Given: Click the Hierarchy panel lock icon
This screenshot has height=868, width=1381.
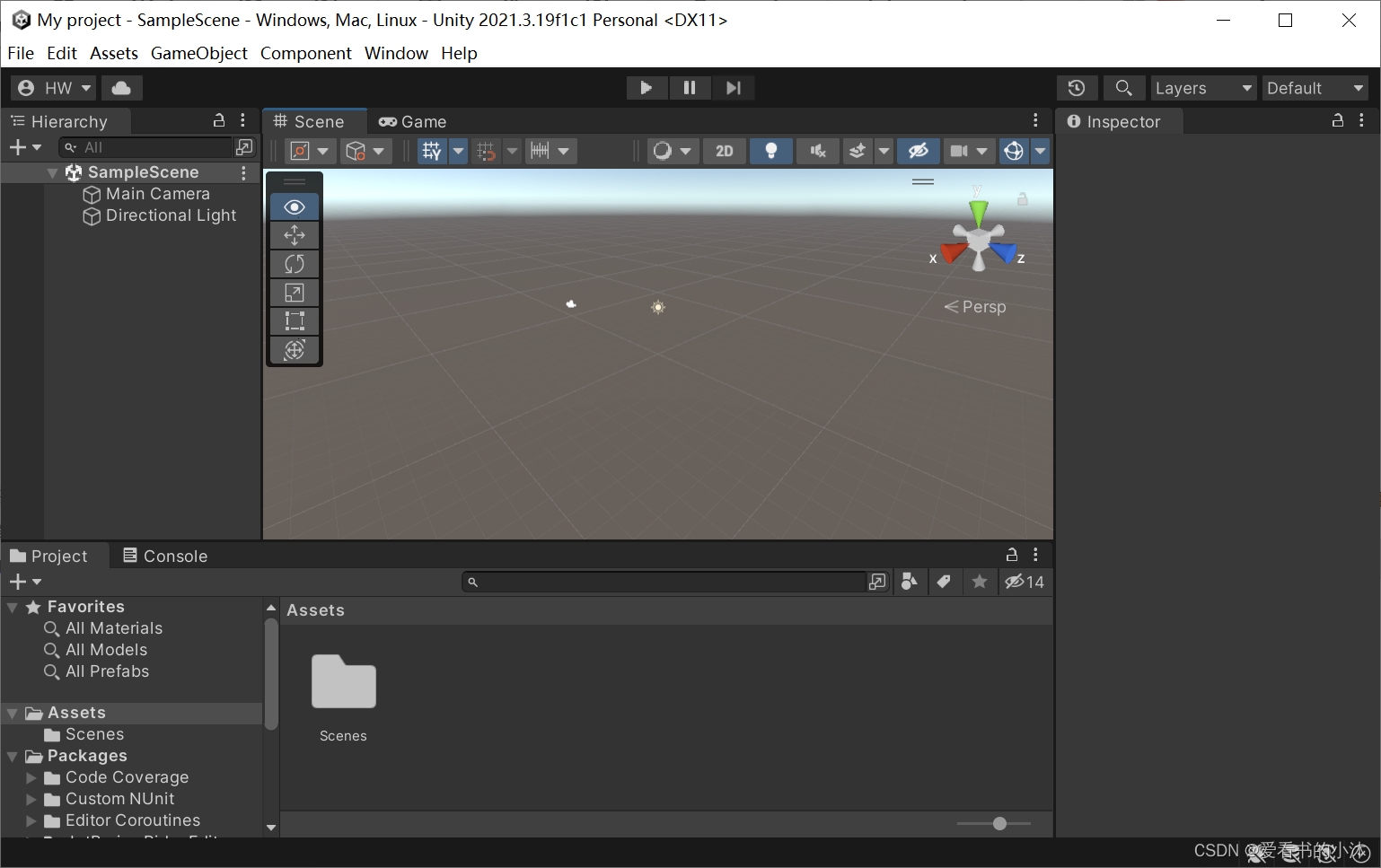Looking at the screenshot, I should click(218, 120).
